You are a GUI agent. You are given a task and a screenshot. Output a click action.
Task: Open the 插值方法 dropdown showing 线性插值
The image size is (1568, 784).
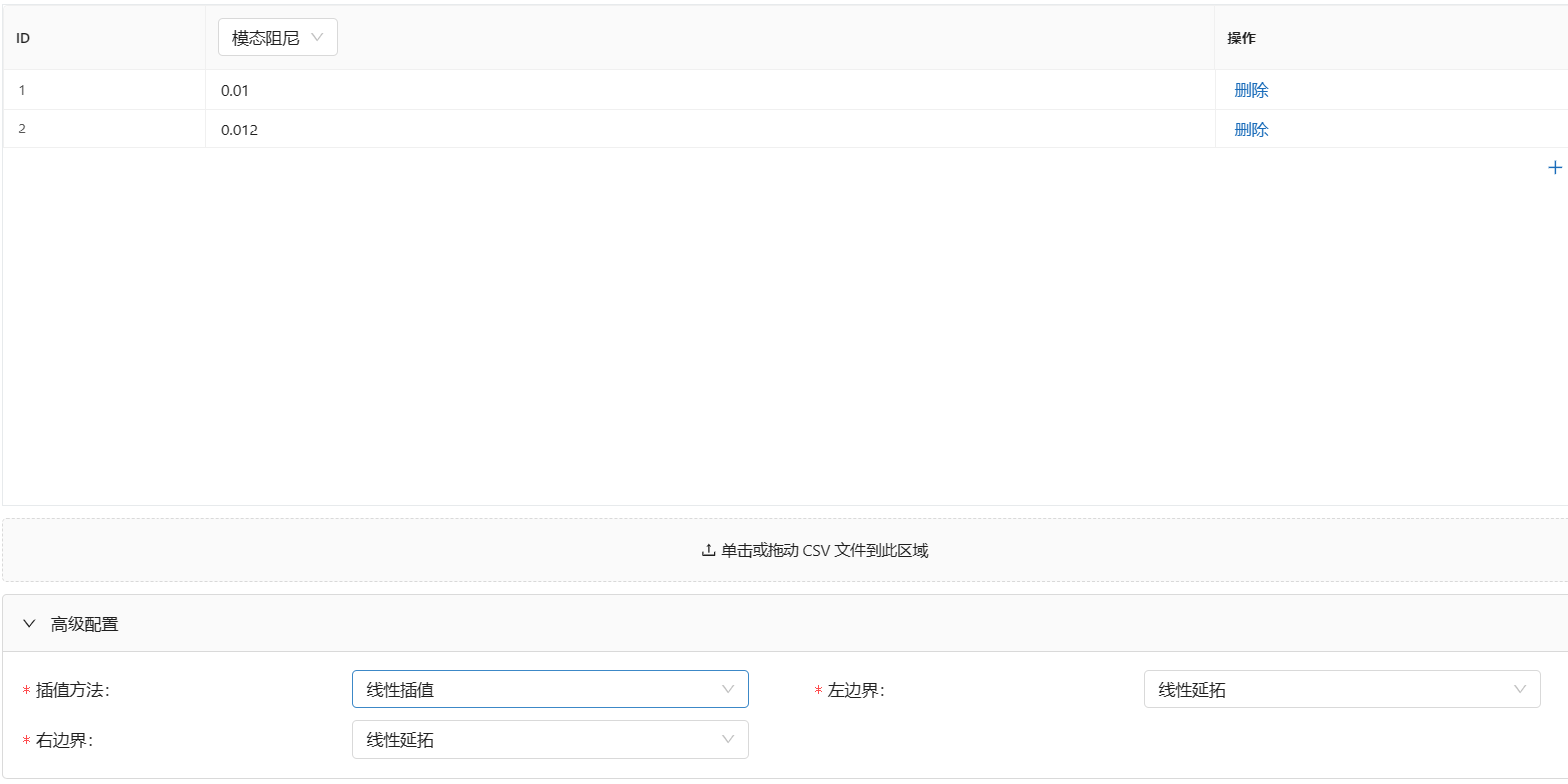(549, 689)
